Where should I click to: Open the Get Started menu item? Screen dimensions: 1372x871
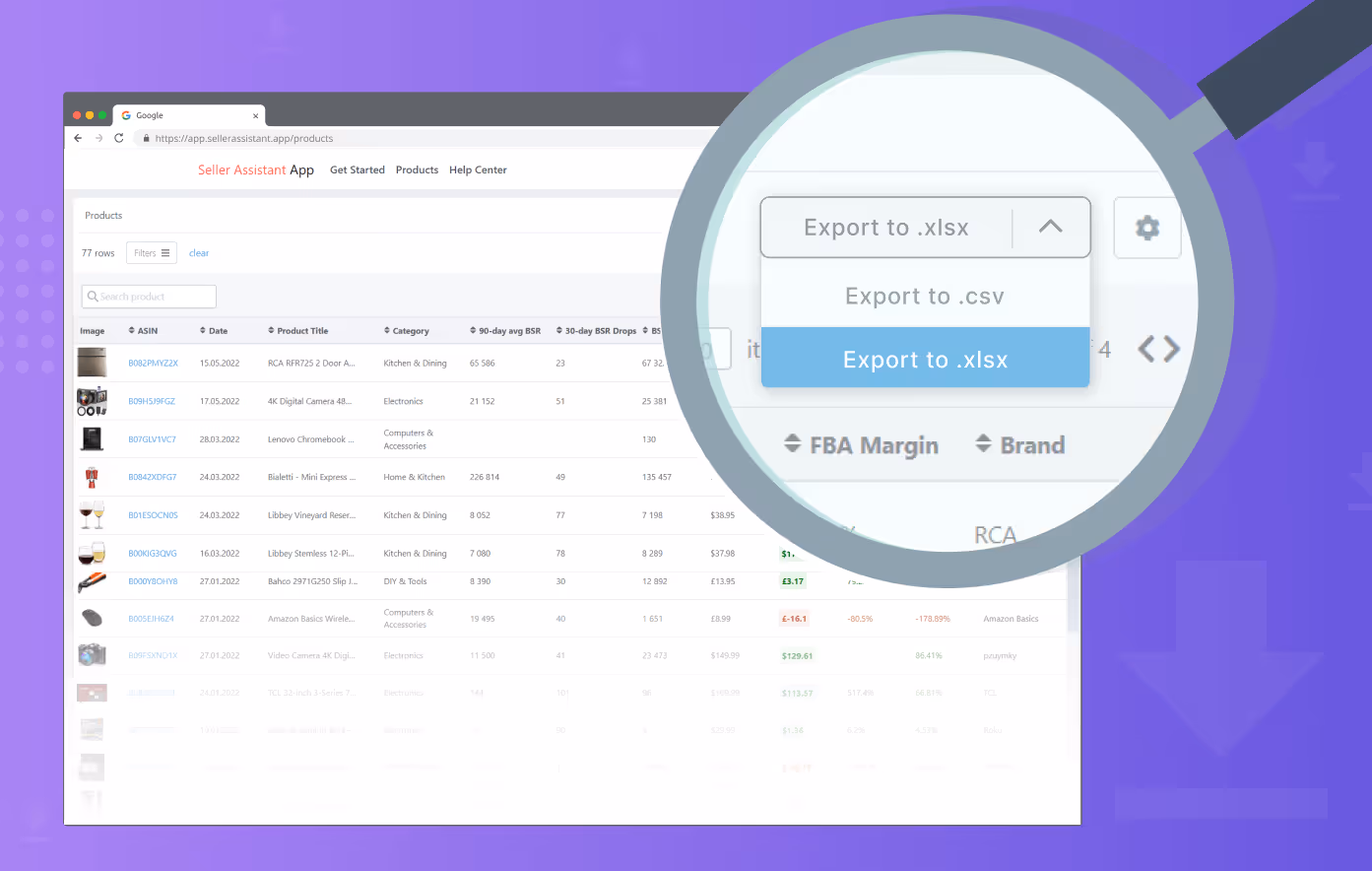point(358,169)
